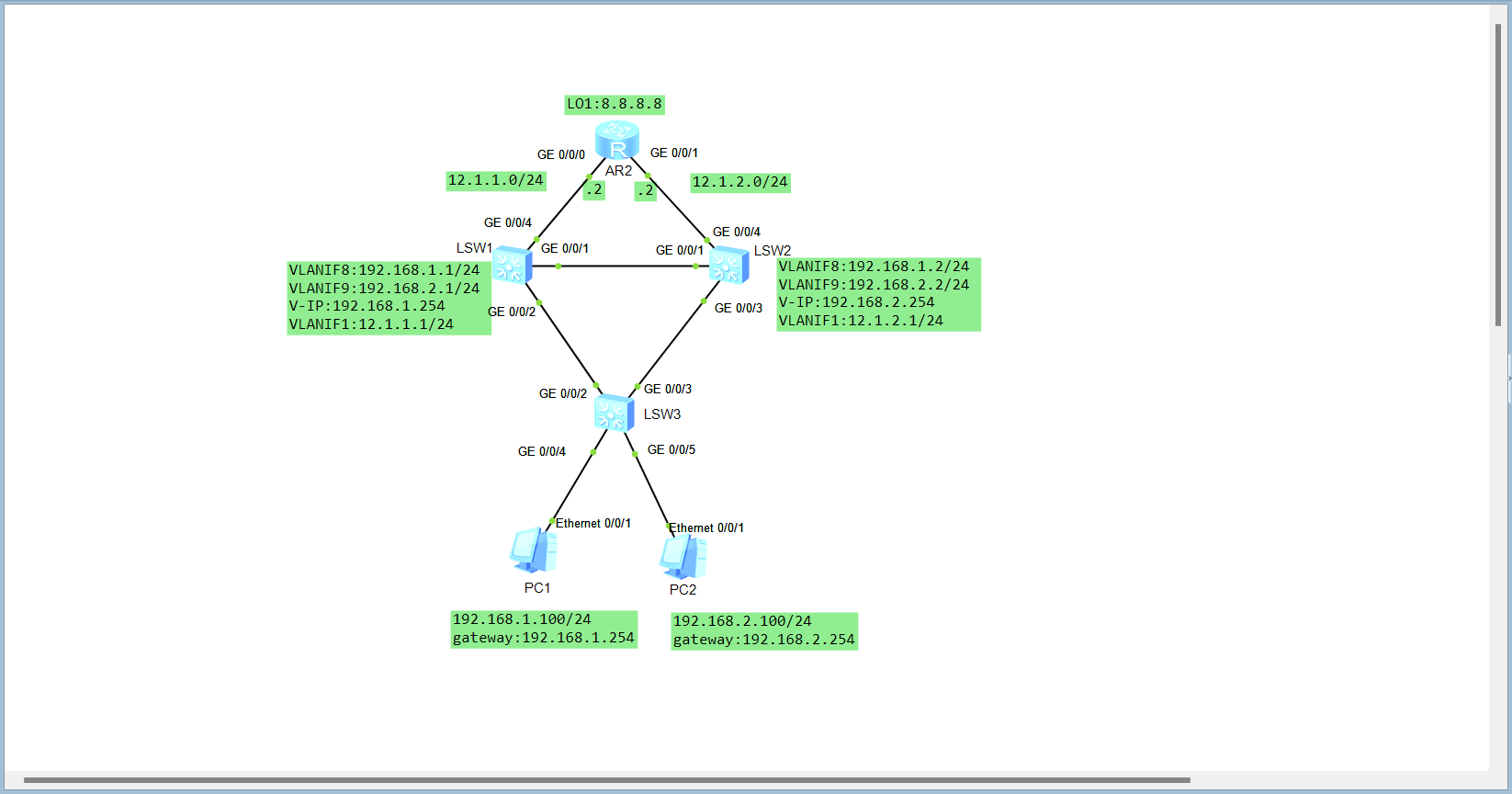This screenshot has width=1512, height=794.
Task: Click the 192.168.2.100/24 PC2 address
Action: point(742,621)
